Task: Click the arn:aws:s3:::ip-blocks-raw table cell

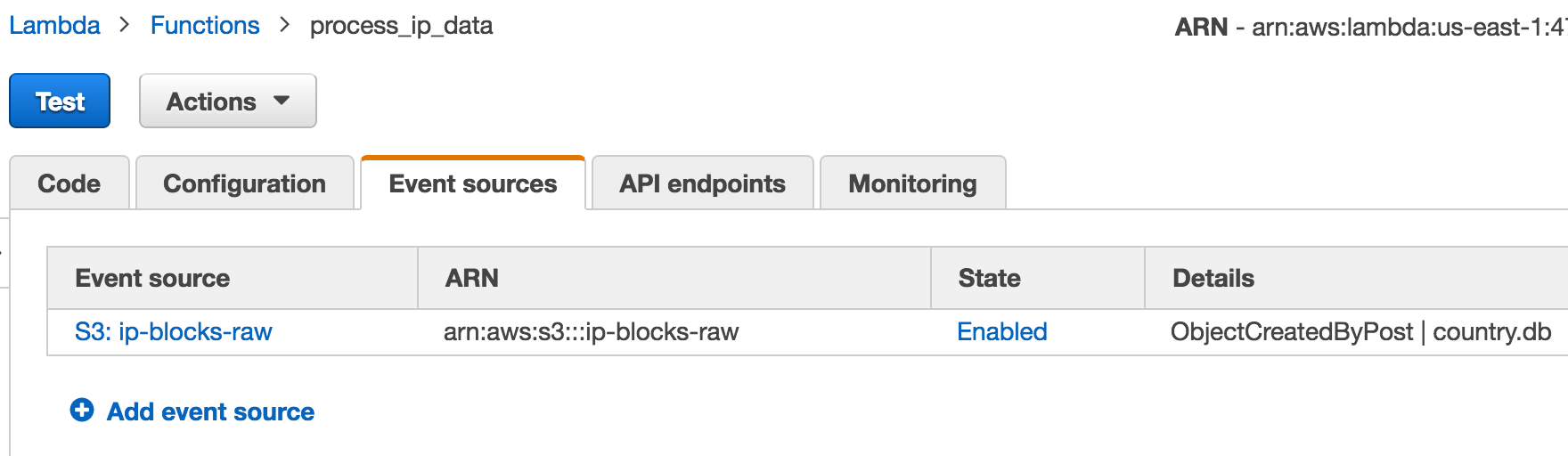Action: pyautogui.click(x=591, y=332)
